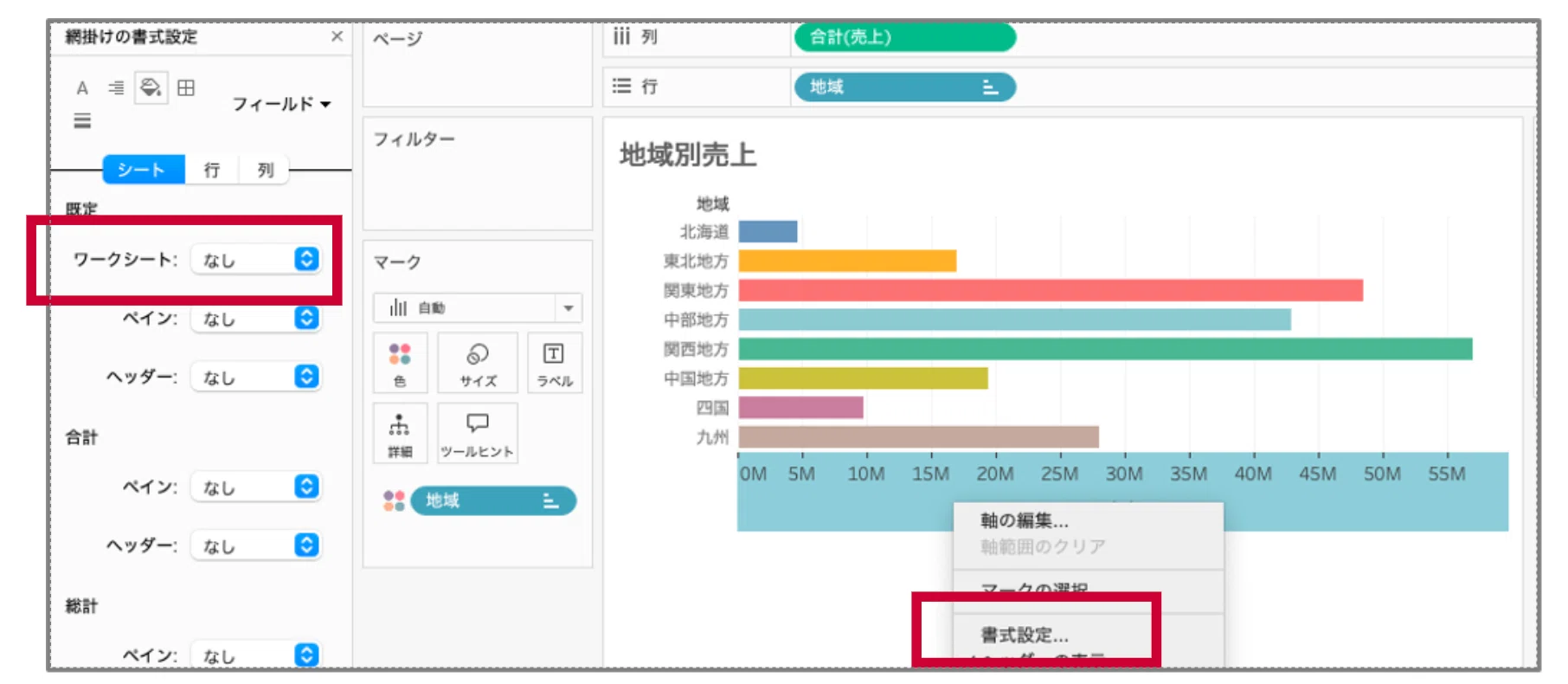
Task: Open the 既定 ペイン shading dropdown
Action: pos(256,319)
